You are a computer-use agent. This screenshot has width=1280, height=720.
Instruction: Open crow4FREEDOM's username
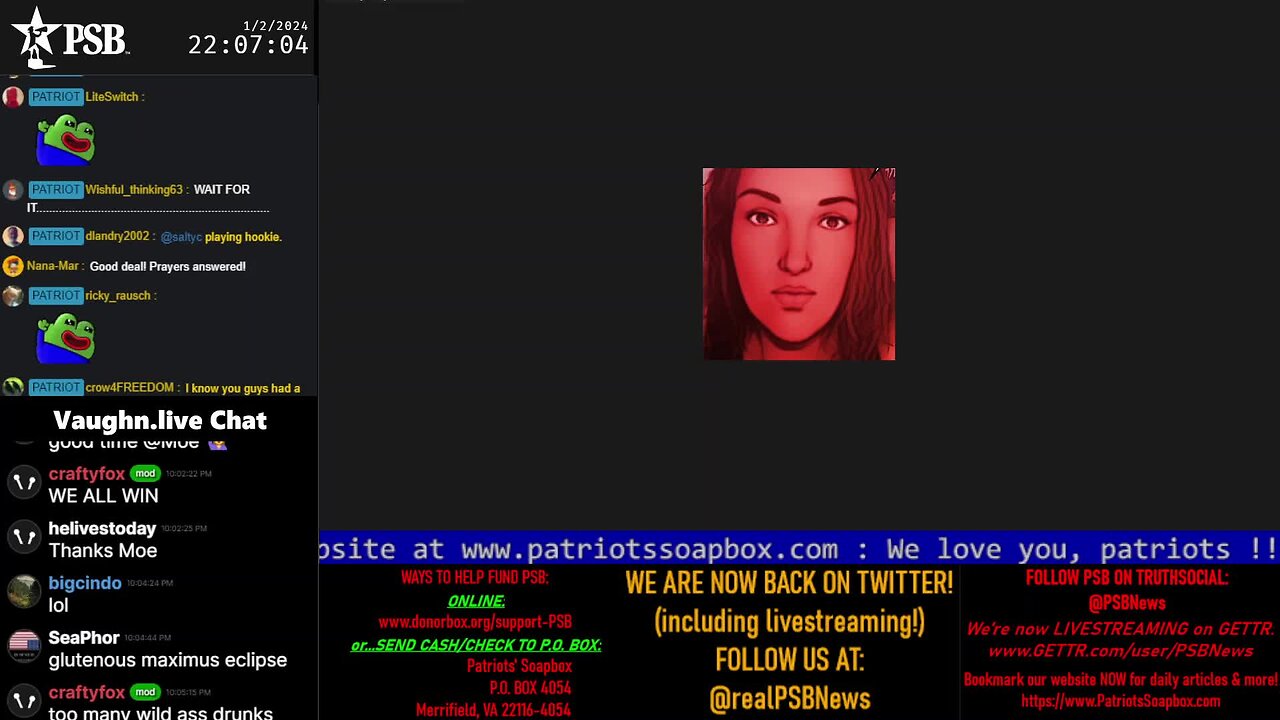[x=130, y=388]
